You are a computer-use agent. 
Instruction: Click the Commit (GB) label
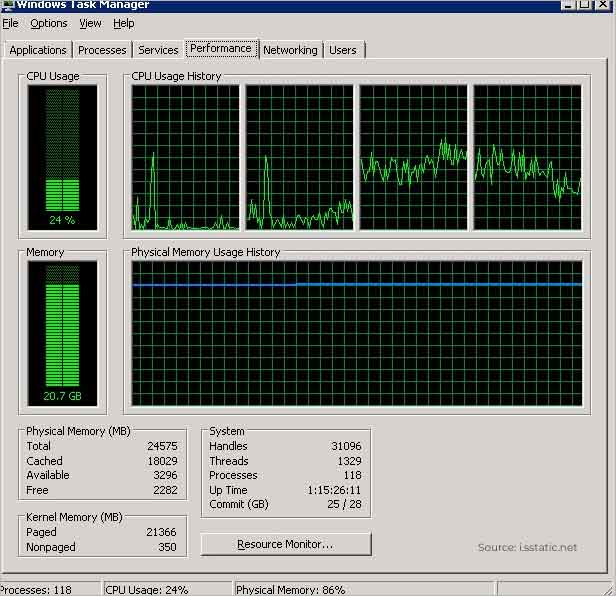pyautogui.click(x=239, y=504)
